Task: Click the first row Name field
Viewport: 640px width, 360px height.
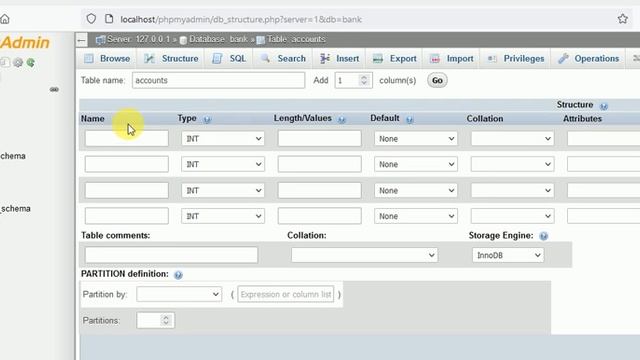Action: (x=127, y=138)
